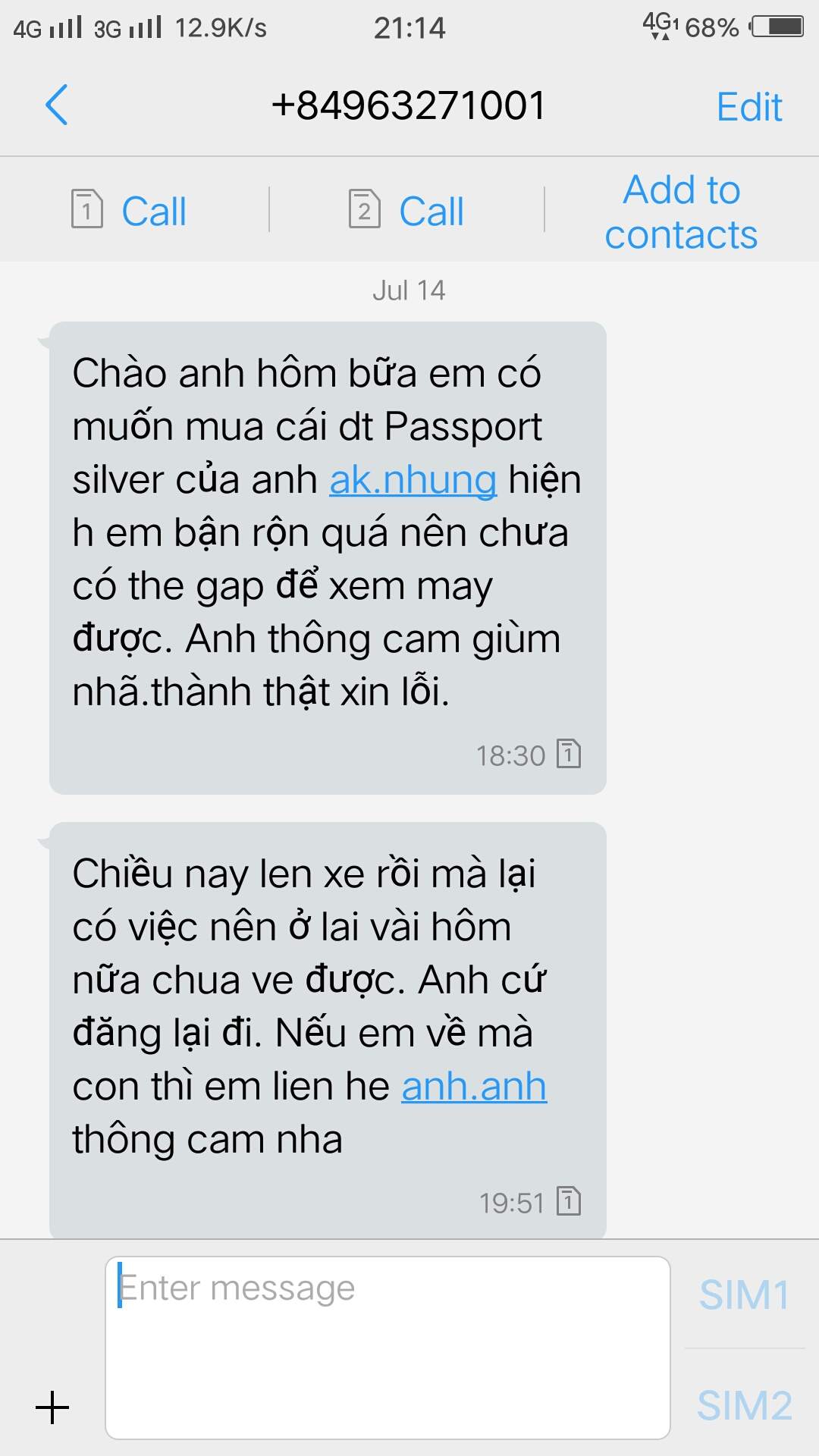Tap the plus attachment icon

tap(52, 1407)
